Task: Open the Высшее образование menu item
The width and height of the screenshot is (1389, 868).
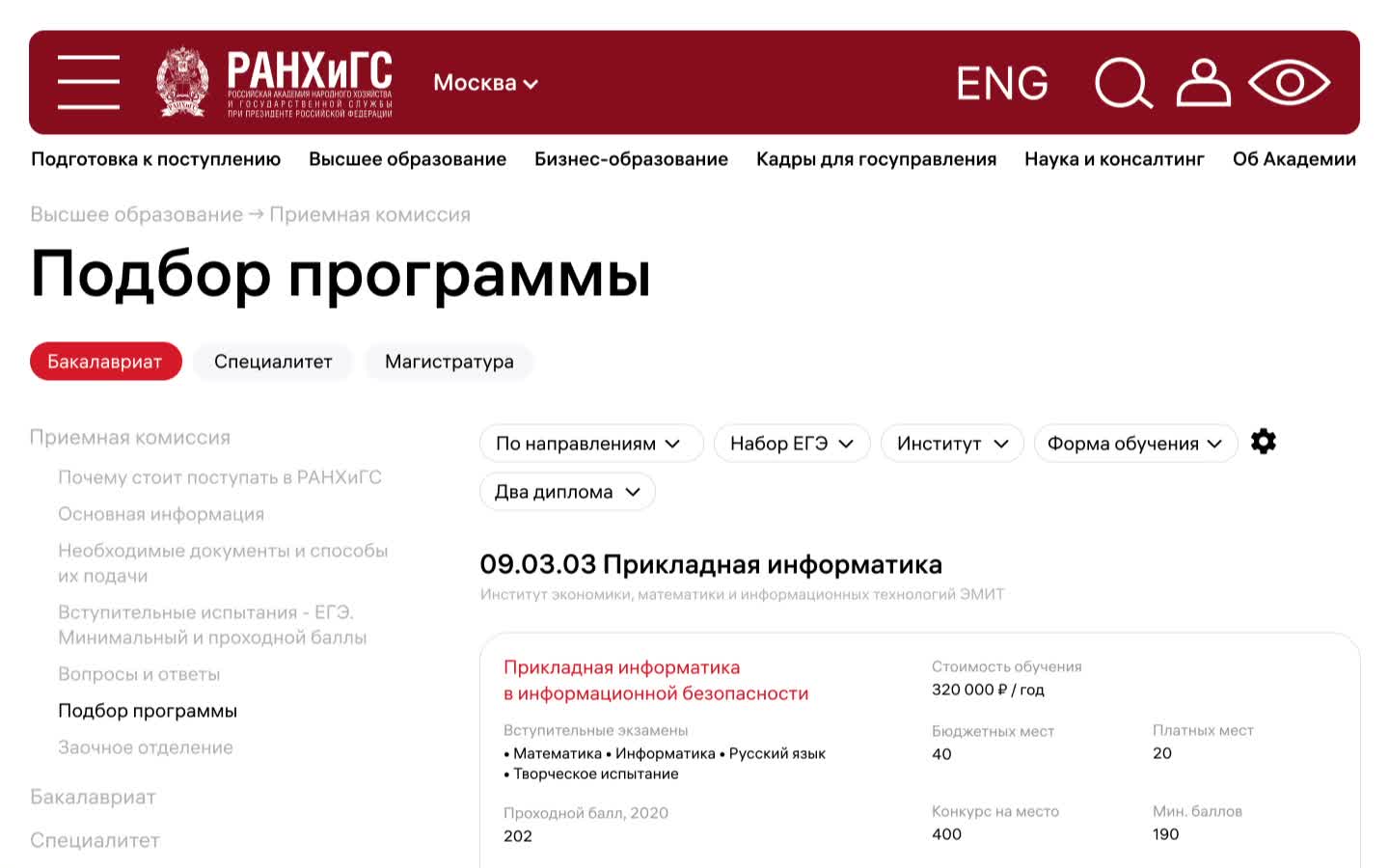Action: click(x=407, y=159)
